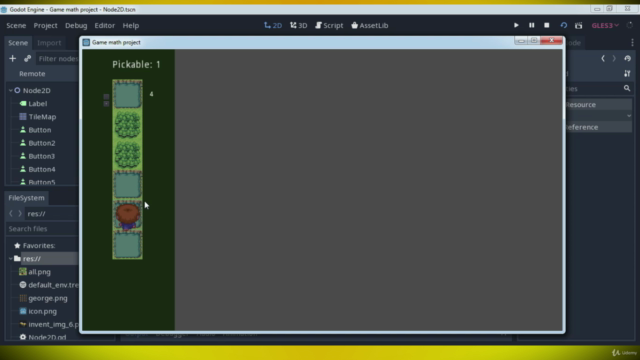640x360 pixels.
Task: Click the first bush tile in the game
Action: pos(127,125)
